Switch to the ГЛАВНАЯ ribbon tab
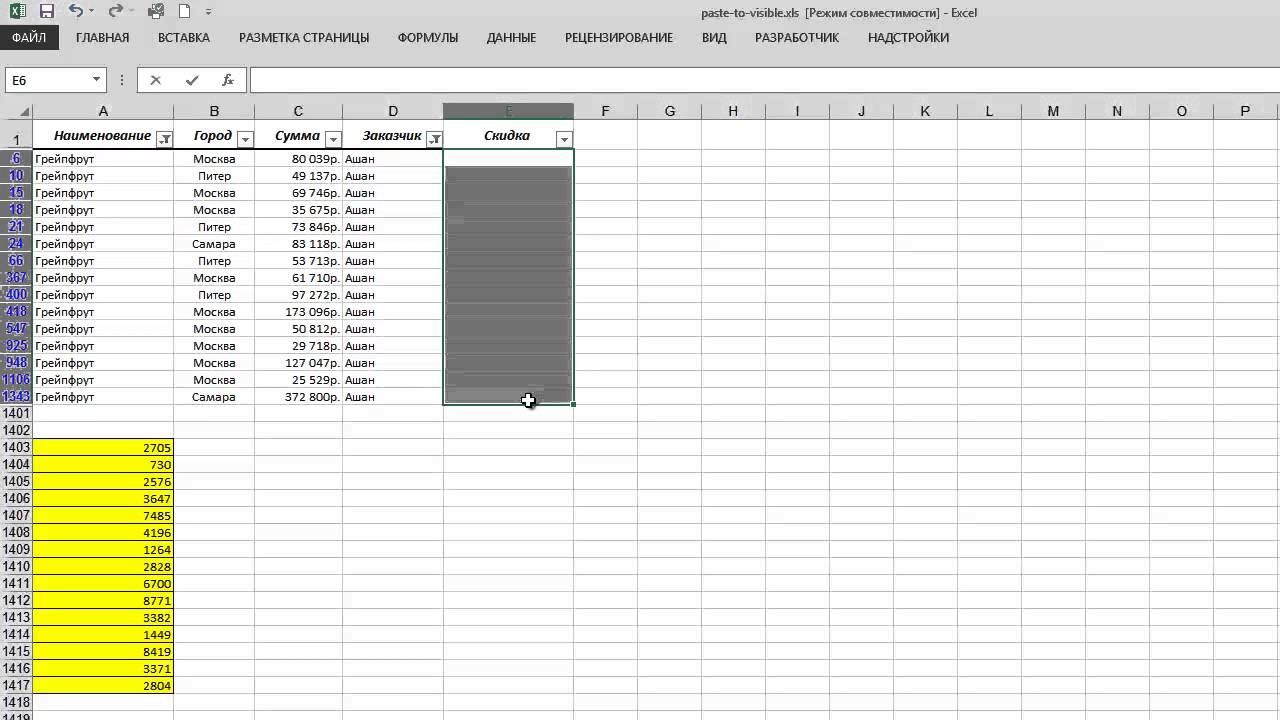This screenshot has height=720, width=1280. point(102,38)
